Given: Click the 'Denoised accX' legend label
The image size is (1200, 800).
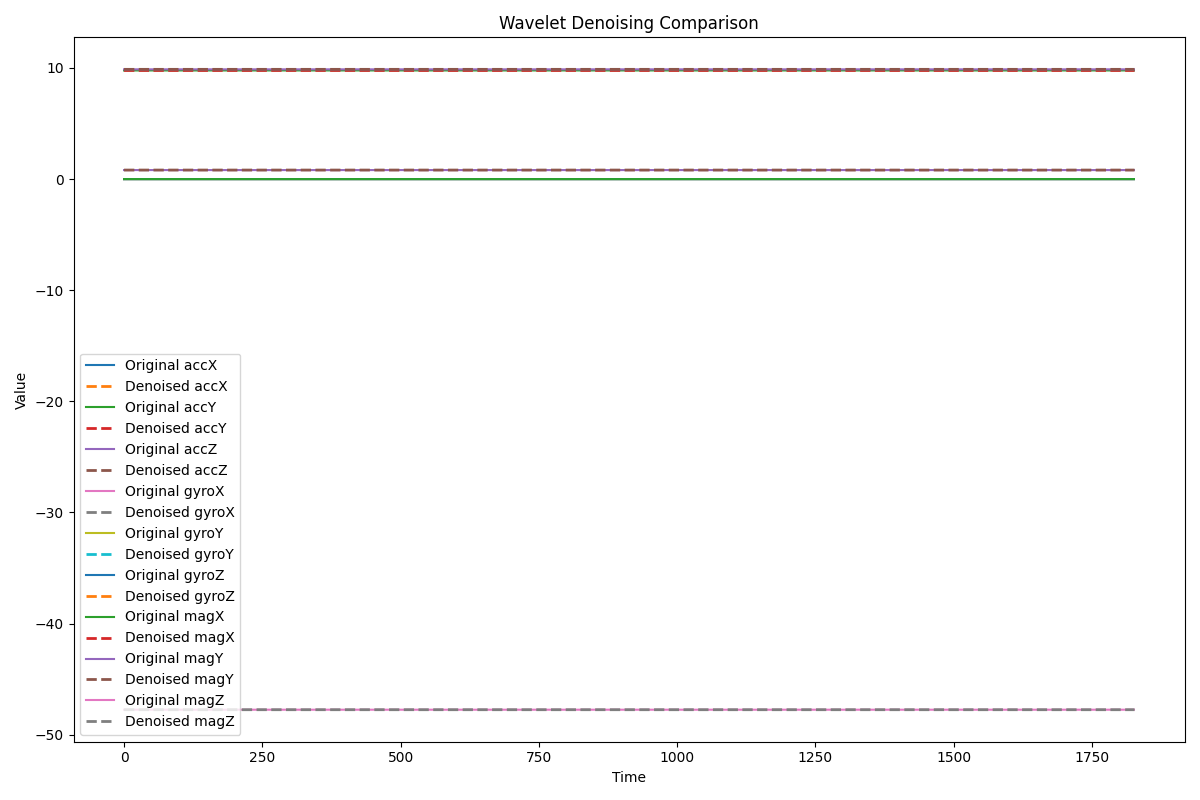Looking at the screenshot, I should click(175, 386).
